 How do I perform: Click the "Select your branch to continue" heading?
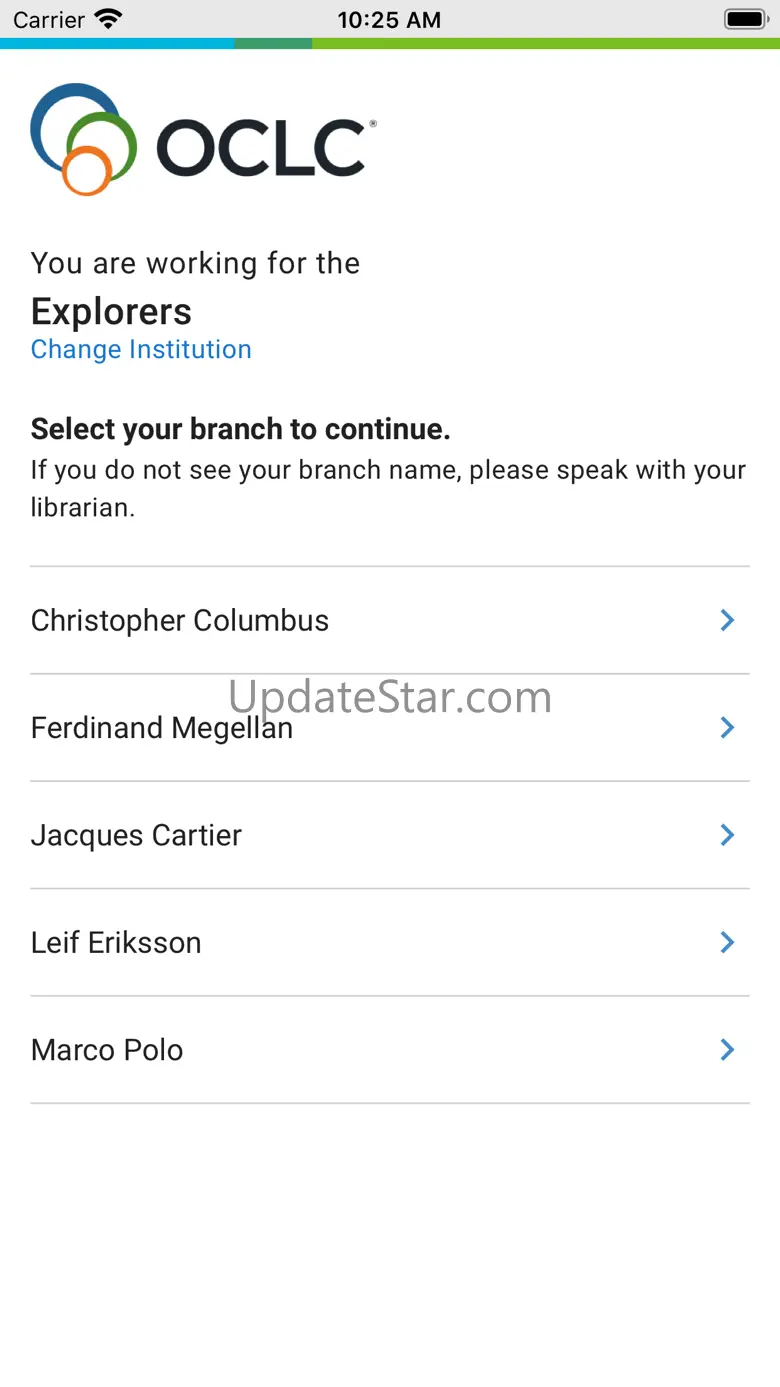point(241,429)
